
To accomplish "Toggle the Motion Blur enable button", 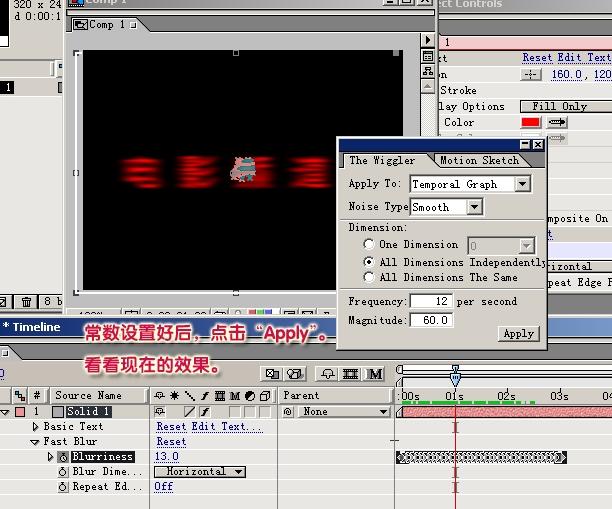I will (375, 374).
